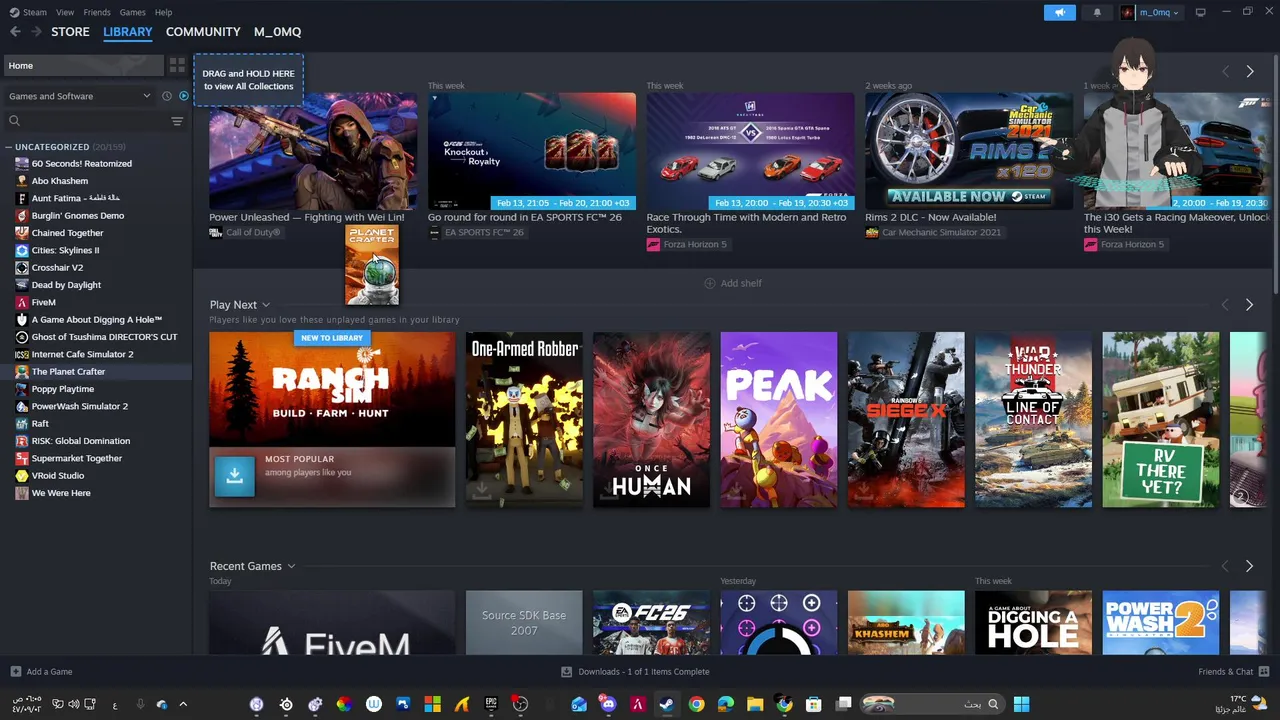This screenshot has width=1280, height=720.
Task: Open the Help menu
Action: [164, 12]
